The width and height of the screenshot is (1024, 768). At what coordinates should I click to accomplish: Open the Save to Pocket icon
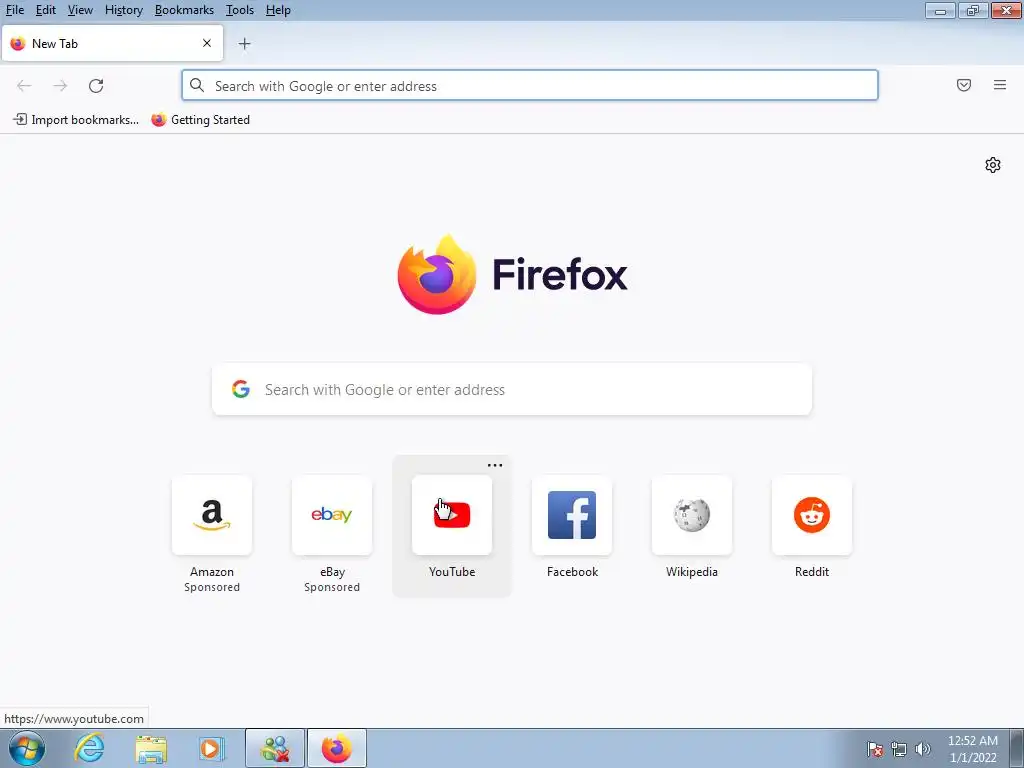pos(964,85)
